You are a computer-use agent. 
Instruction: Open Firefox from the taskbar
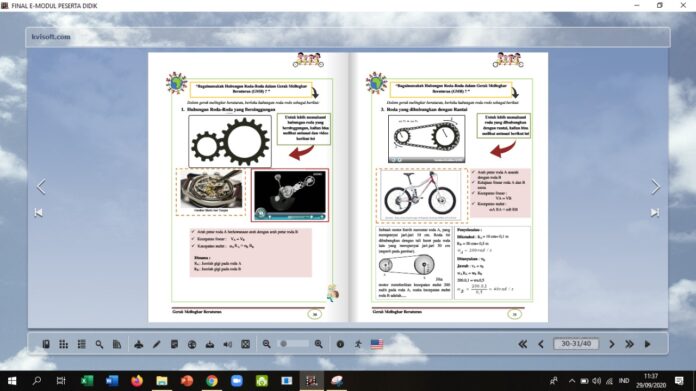137,381
